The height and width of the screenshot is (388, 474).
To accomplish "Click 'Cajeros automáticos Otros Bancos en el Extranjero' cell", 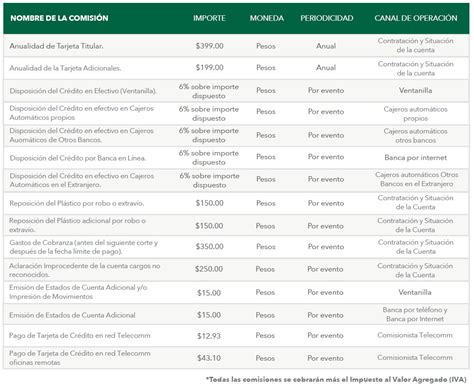I will point(416,179).
